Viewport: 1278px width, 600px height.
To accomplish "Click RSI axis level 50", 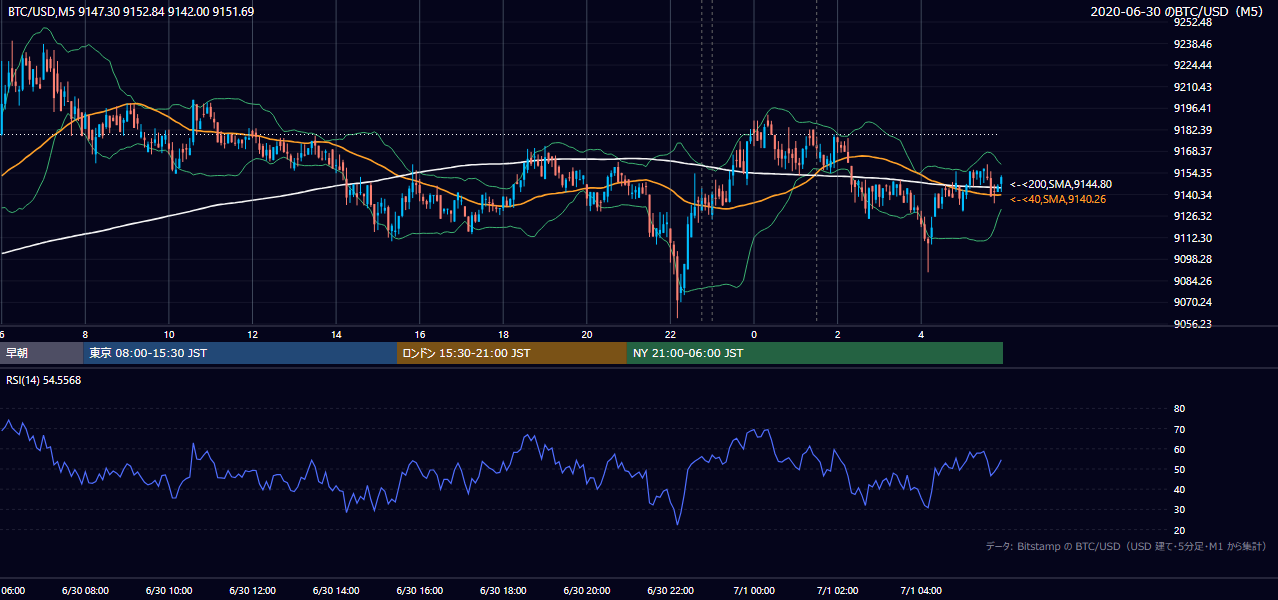I will [1180, 469].
